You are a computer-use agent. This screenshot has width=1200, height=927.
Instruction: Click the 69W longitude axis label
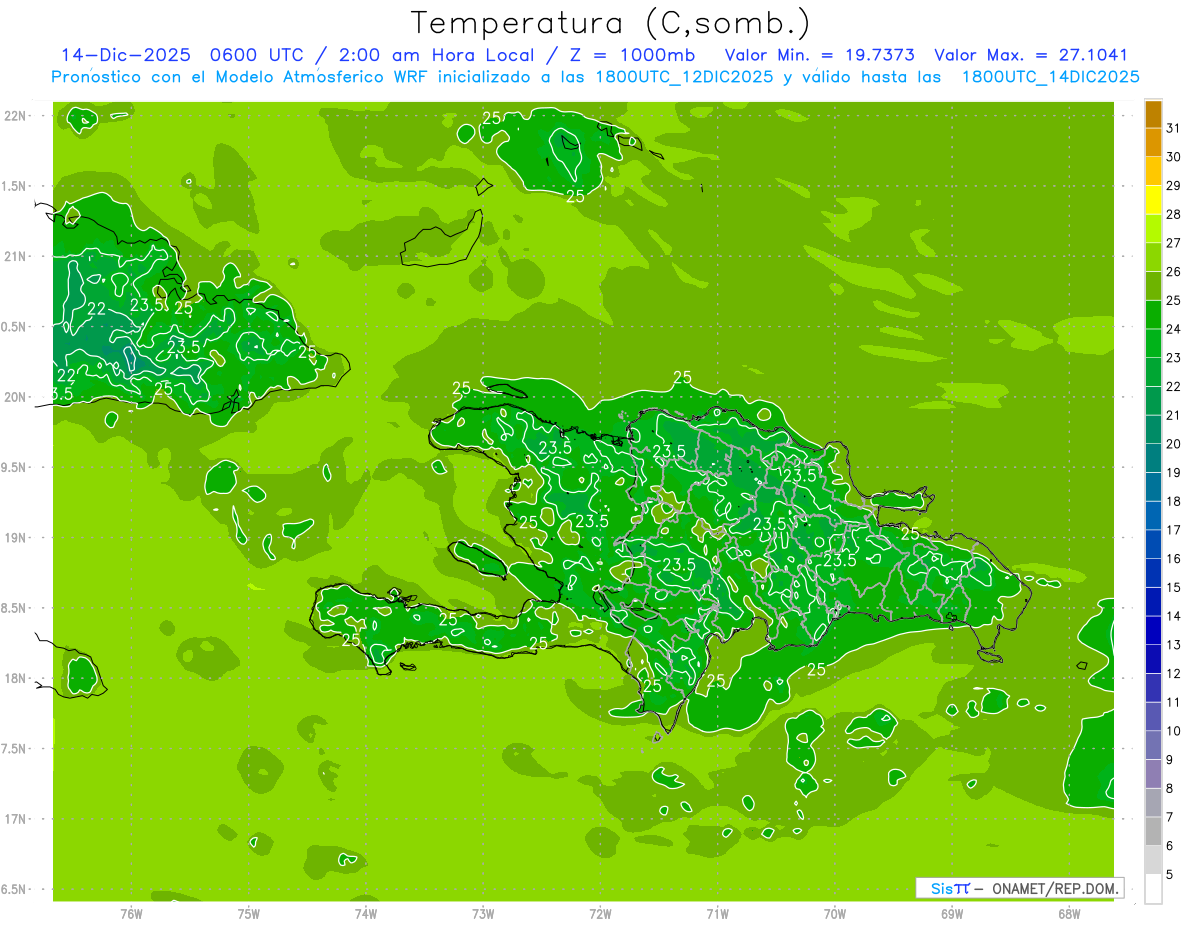coord(952,913)
